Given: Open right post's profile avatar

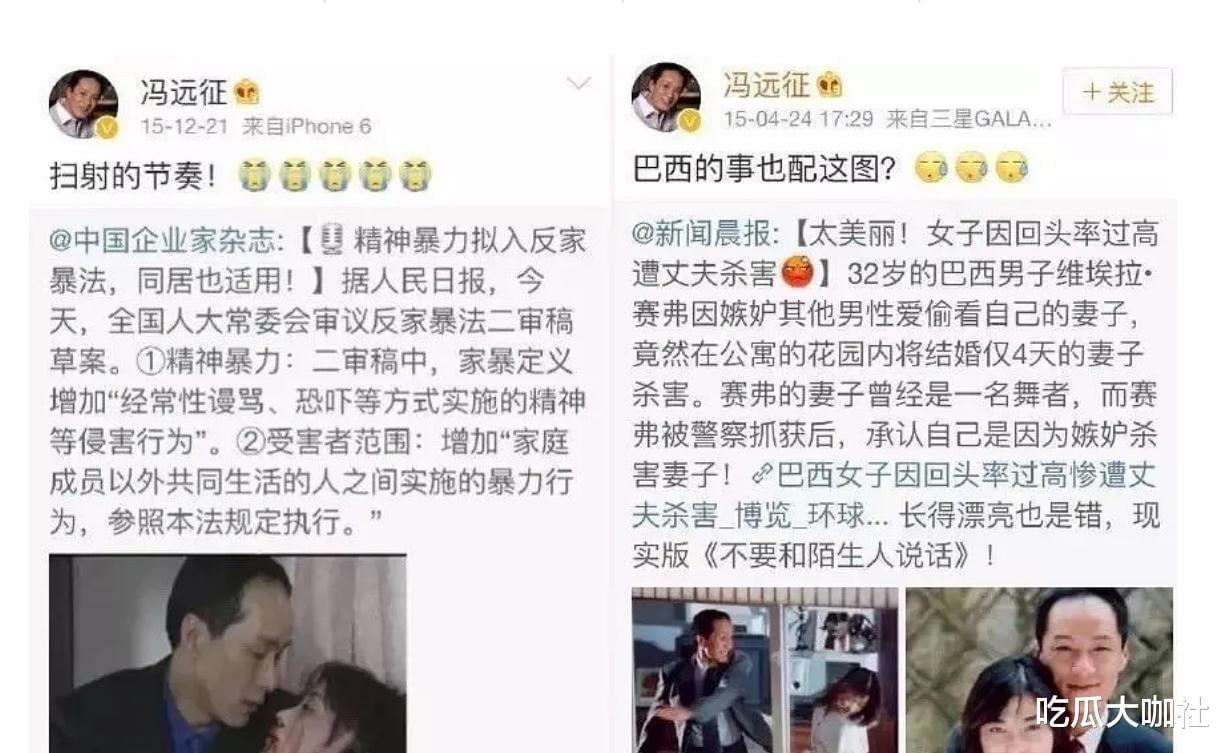Looking at the screenshot, I should tap(666, 97).
